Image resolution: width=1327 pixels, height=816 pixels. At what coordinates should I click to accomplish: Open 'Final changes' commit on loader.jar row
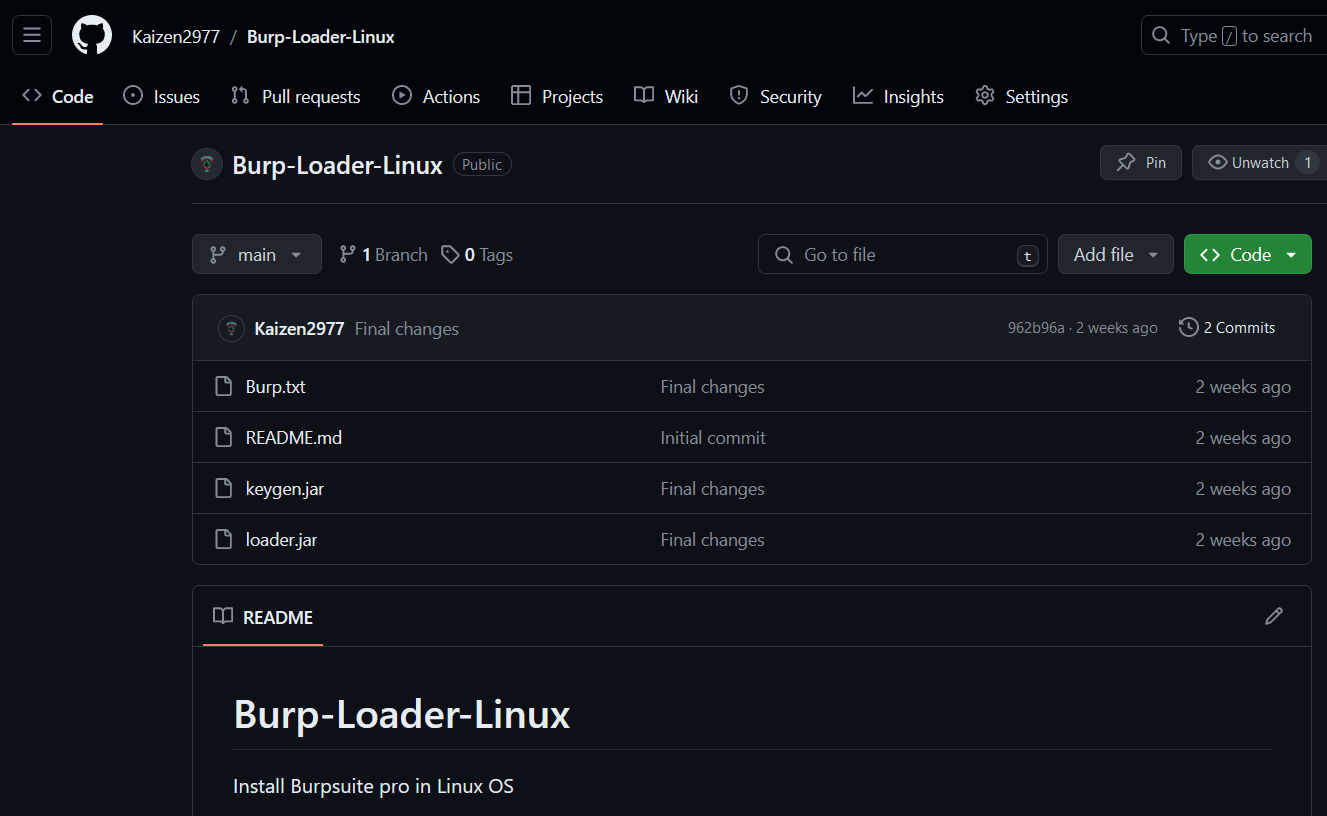coord(712,540)
